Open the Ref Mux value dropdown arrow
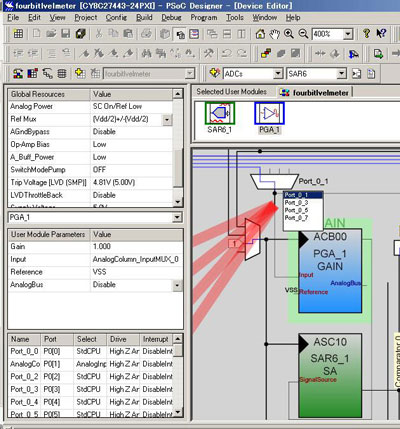Image resolution: width=400 pixels, height=429 pixels. coord(167,119)
